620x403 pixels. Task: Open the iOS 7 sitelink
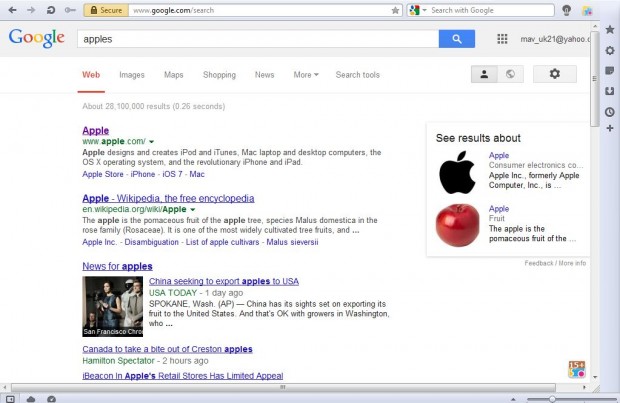[x=172, y=174]
